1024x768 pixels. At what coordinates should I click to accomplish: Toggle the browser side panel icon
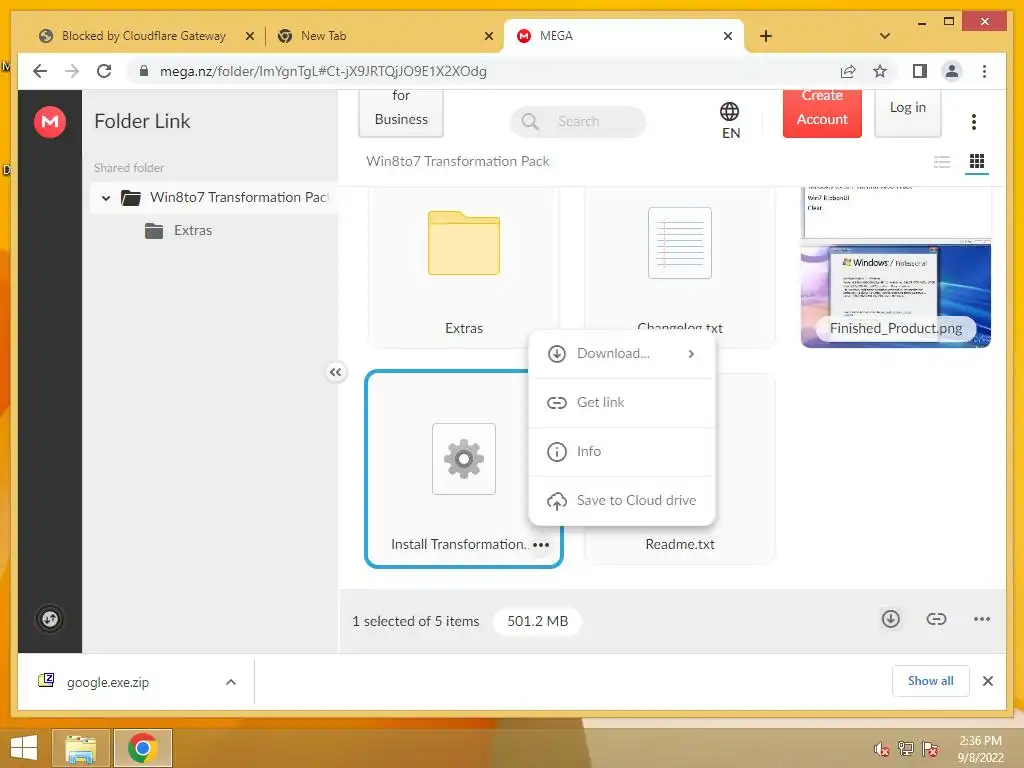pyautogui.click(x=920, y=71)
